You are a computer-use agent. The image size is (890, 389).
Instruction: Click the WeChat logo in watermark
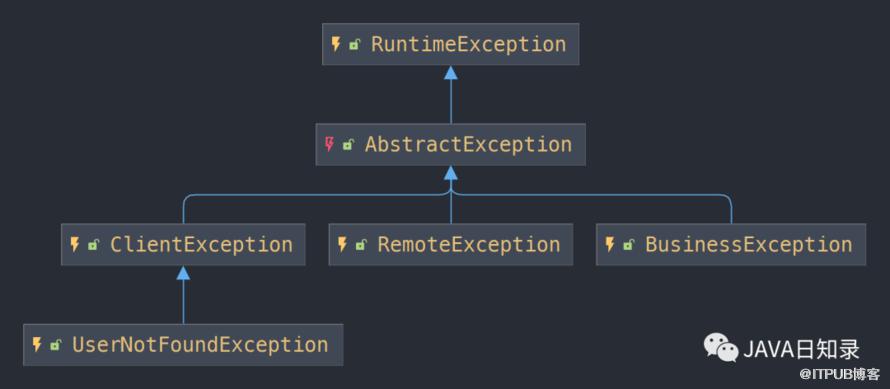[720, 346]
